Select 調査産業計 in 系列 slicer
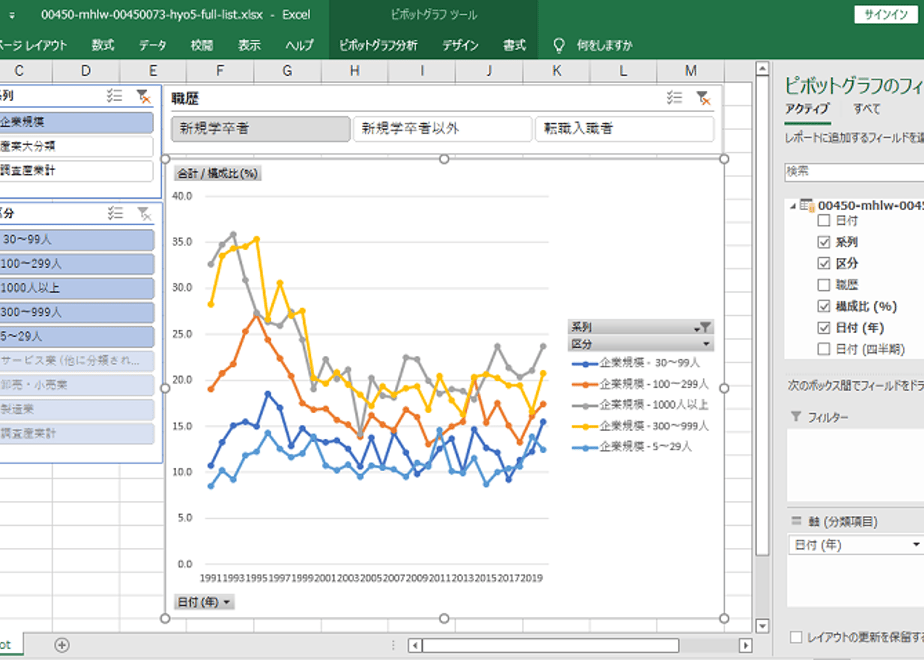Screen dimensions: 924x660 [x=76, y=170]
